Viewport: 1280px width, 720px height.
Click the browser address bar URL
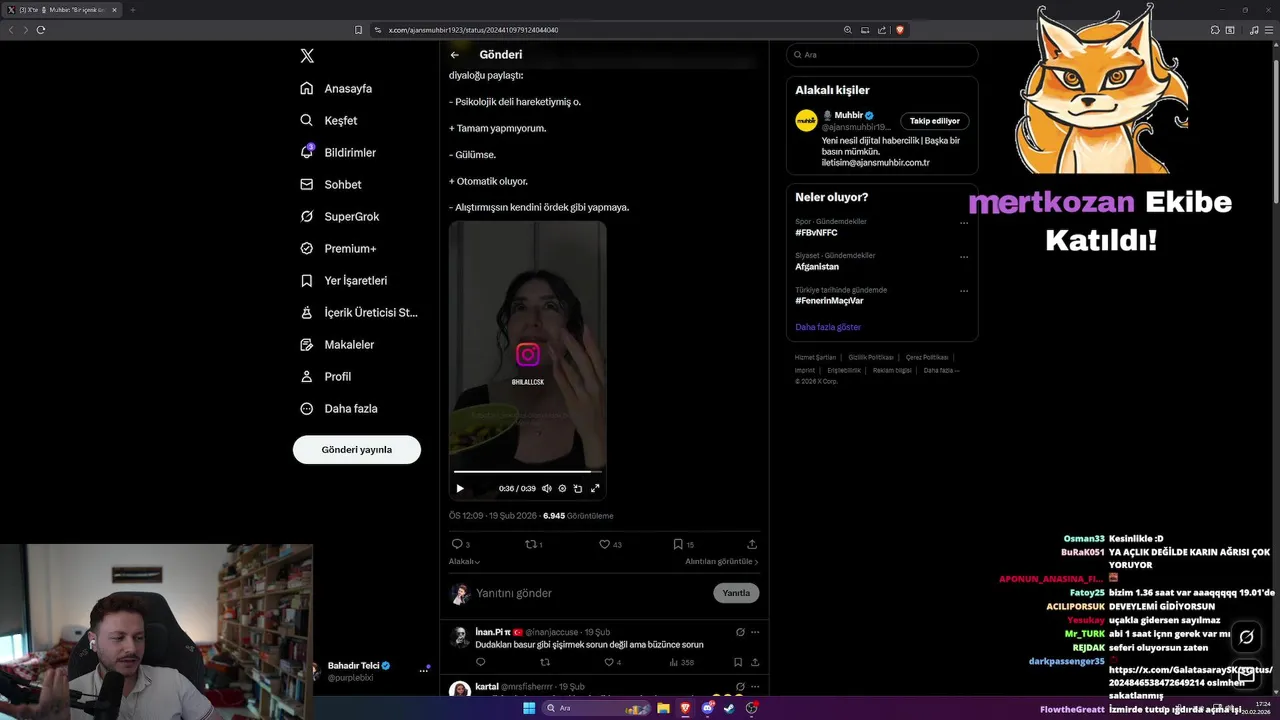(473, 30)
